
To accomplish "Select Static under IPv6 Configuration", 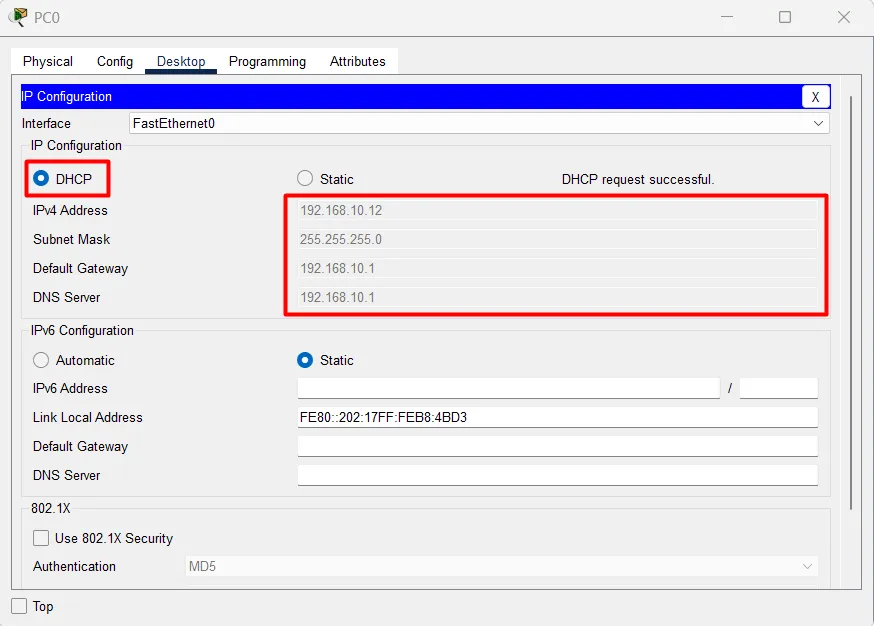I will [304, 360].
